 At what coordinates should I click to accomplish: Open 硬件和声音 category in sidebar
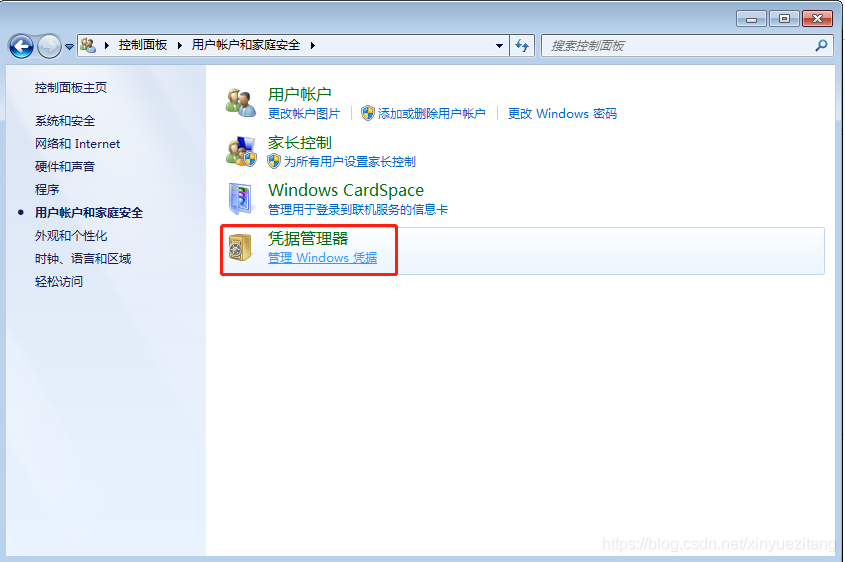(x=65, y=167)
